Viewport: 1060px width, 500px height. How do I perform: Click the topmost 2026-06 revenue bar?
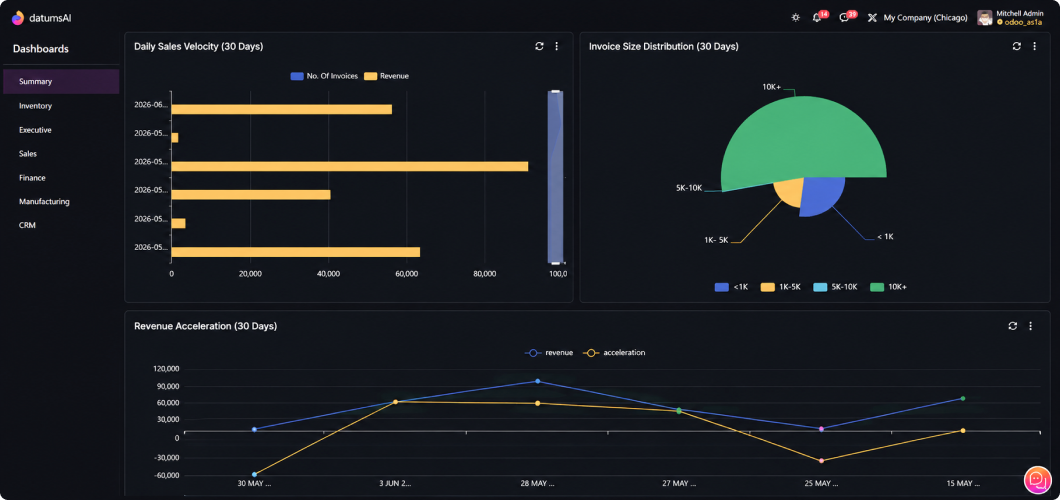pos(281,109)
